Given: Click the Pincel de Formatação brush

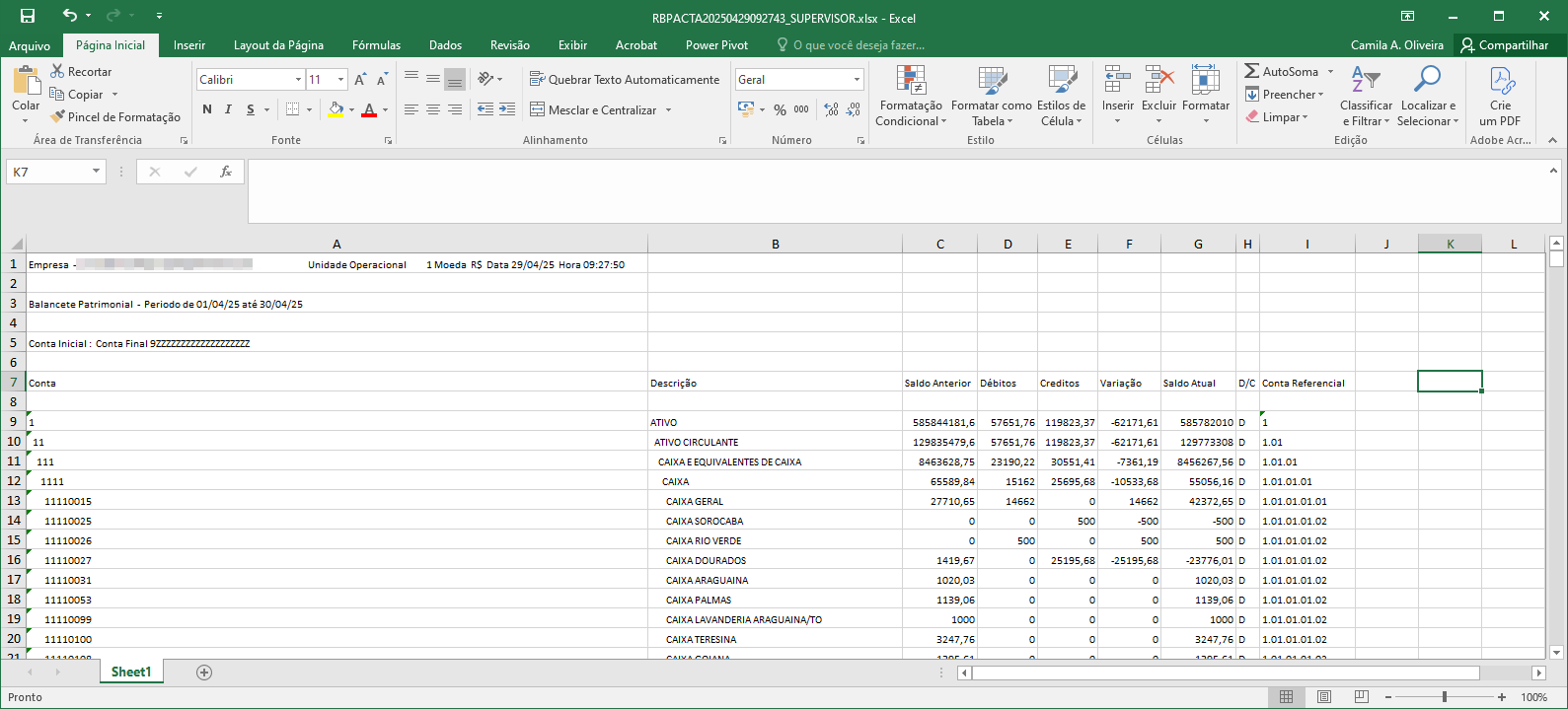Looking at the screenshot, I should coord(58,116).
